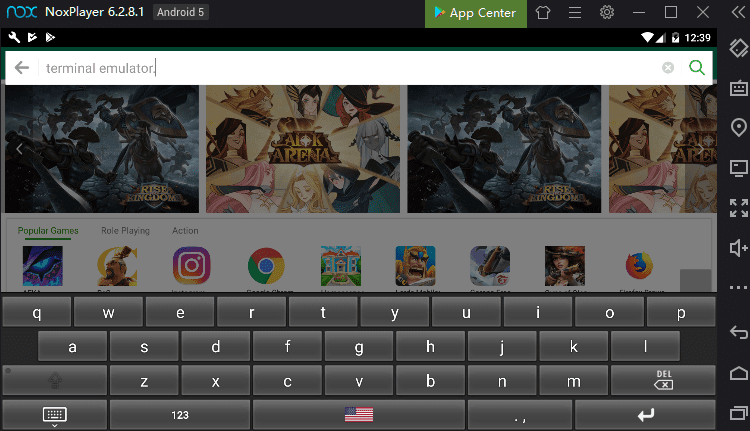Image resolution: width=750 pixels, height=431 pixels.
Task: Click the rotate screen icon in sidebar
Action: [x=739, y=48]
